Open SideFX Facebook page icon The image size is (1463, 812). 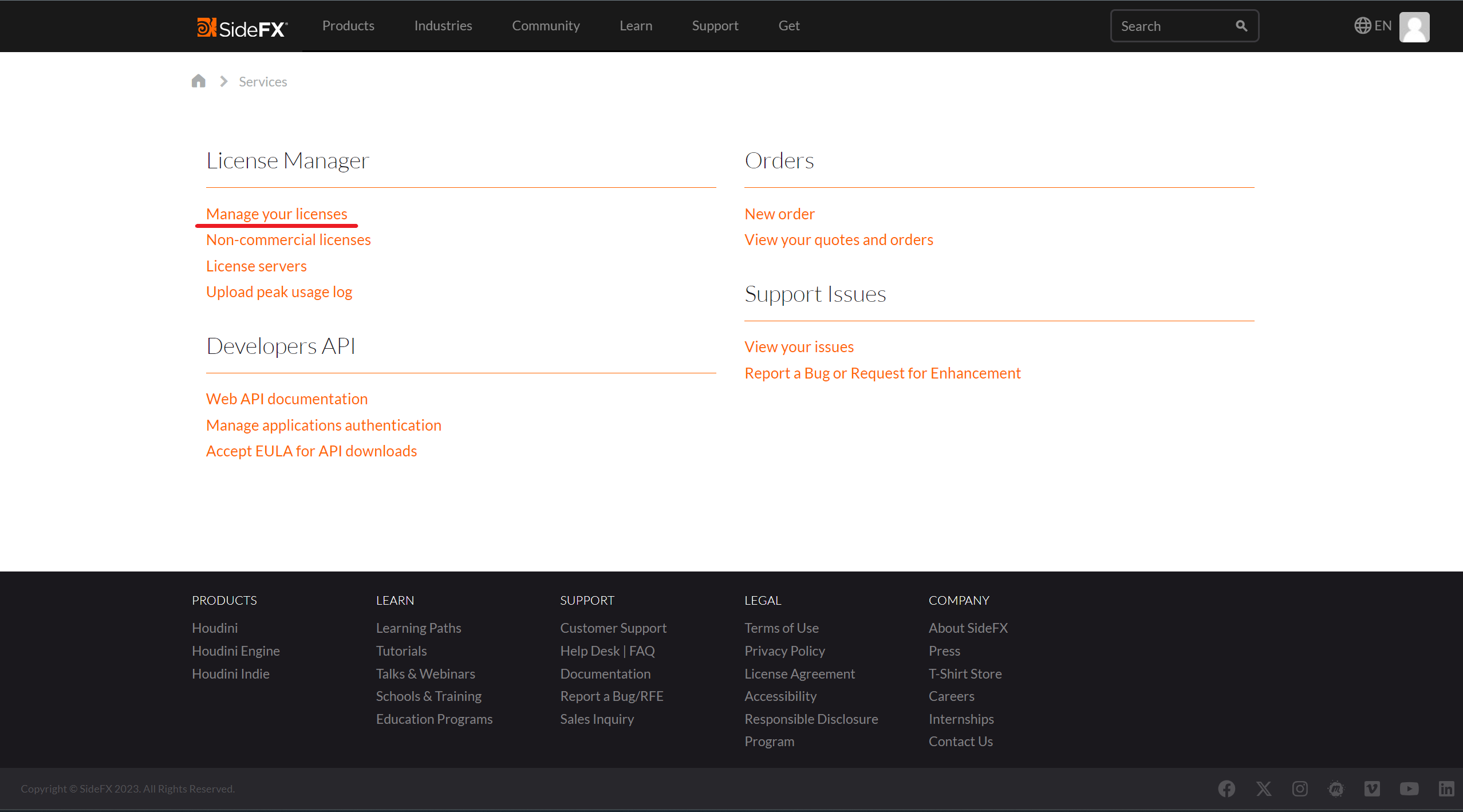[x=1227, y=789]
